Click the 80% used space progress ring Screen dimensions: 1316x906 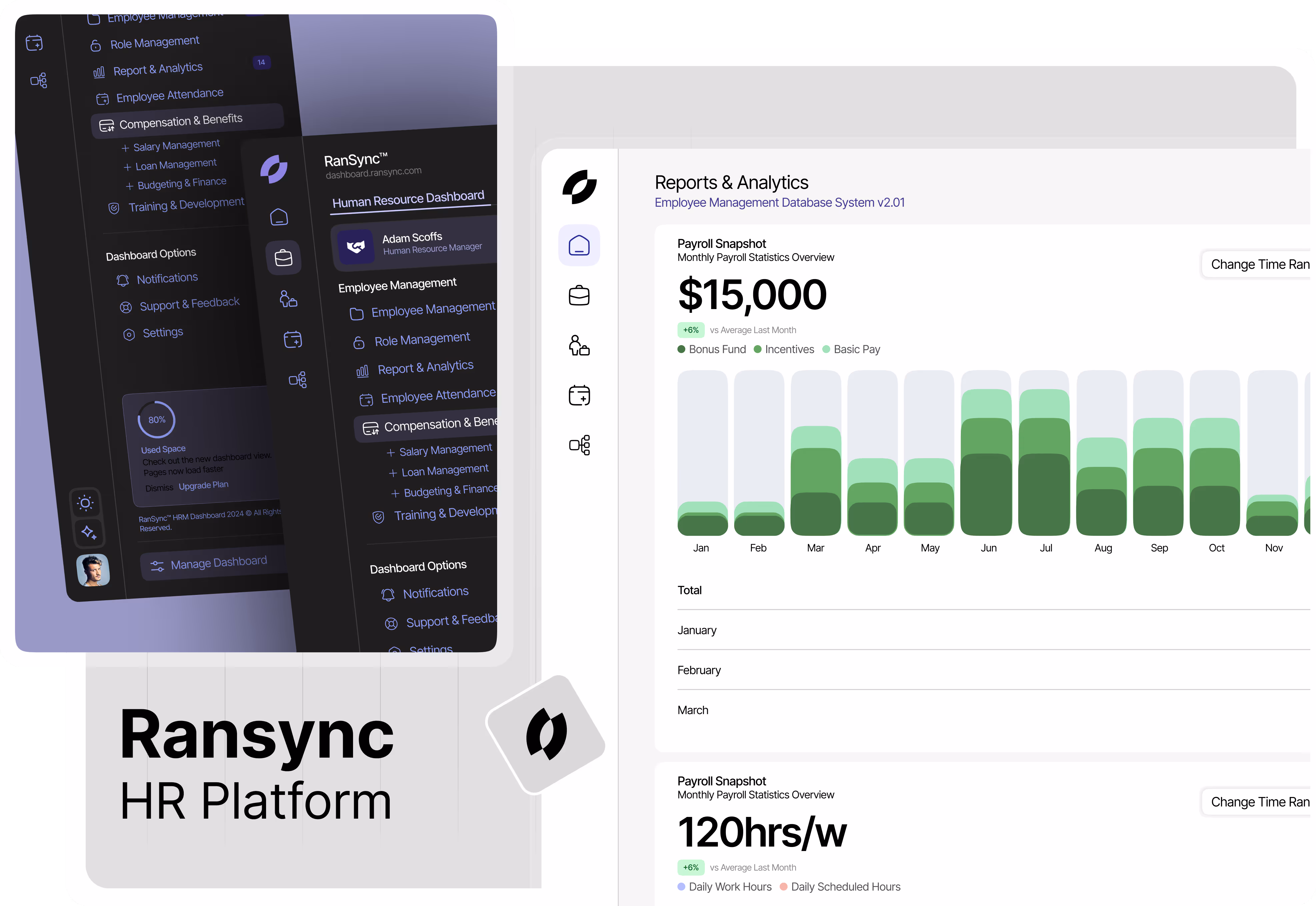tap(156, 419)
